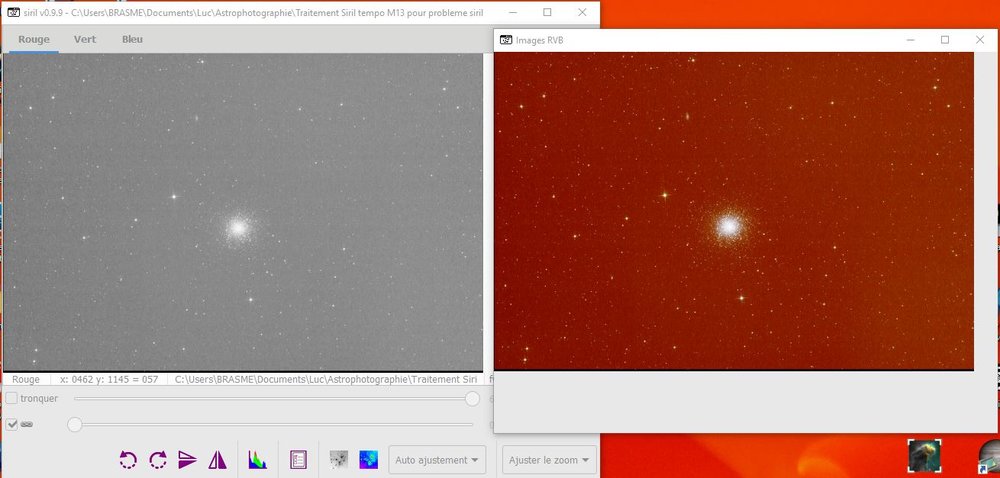Open the frame list icon

298,460
